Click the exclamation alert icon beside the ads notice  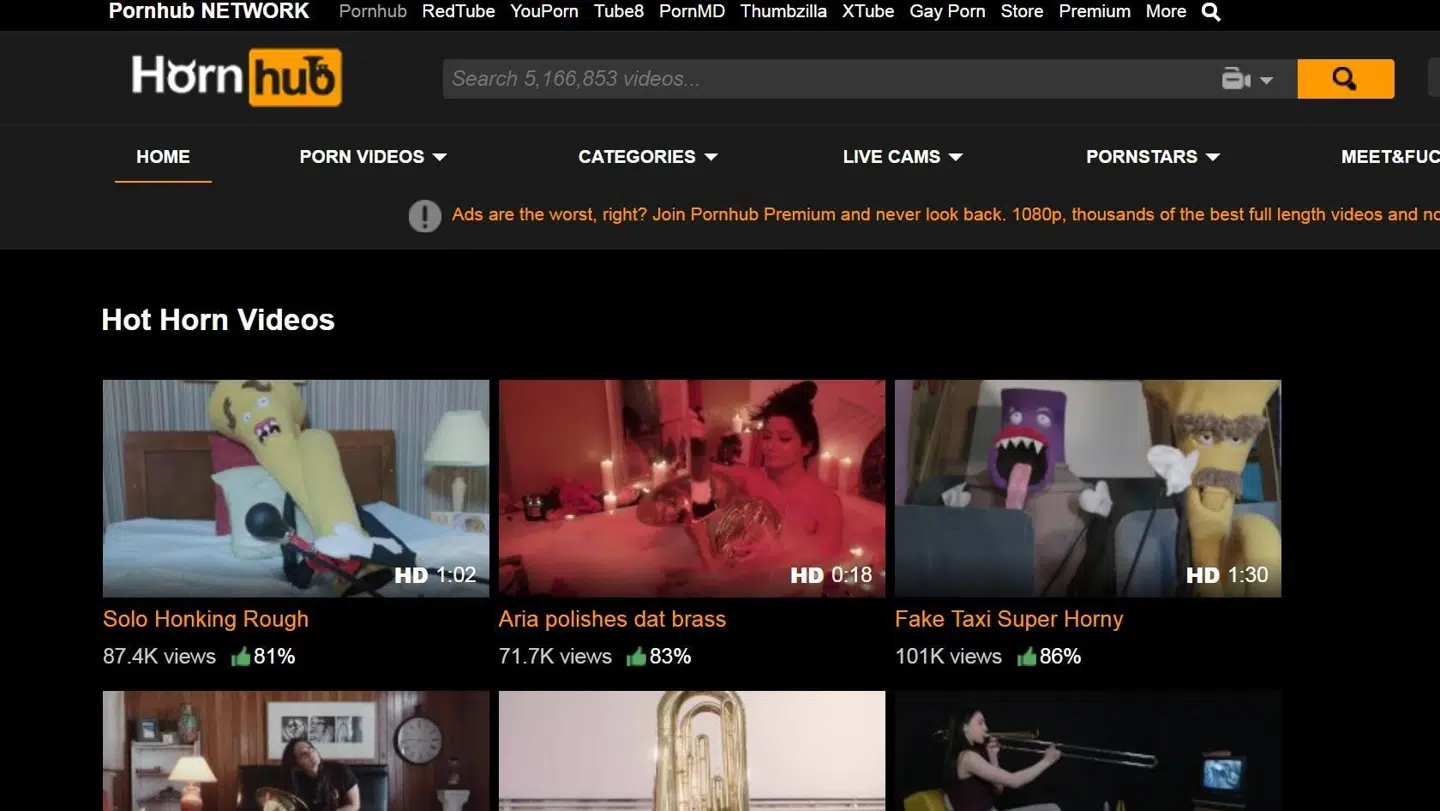[425, 215]
